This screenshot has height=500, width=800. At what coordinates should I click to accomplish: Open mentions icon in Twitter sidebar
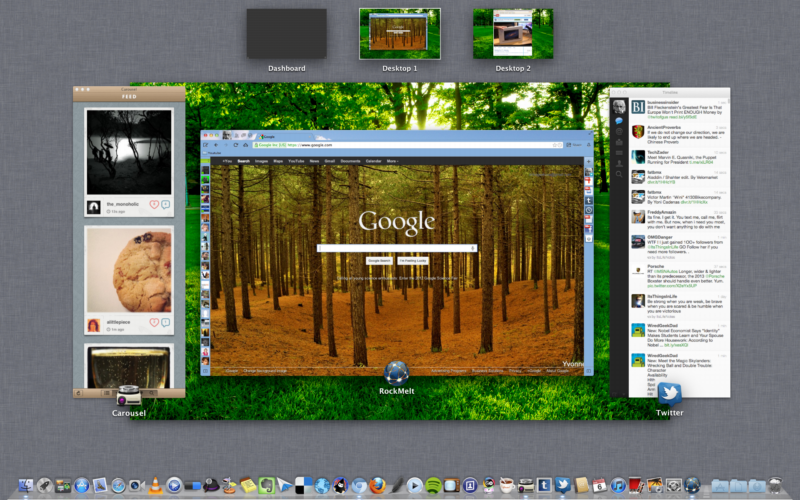(x=619, y=132)
